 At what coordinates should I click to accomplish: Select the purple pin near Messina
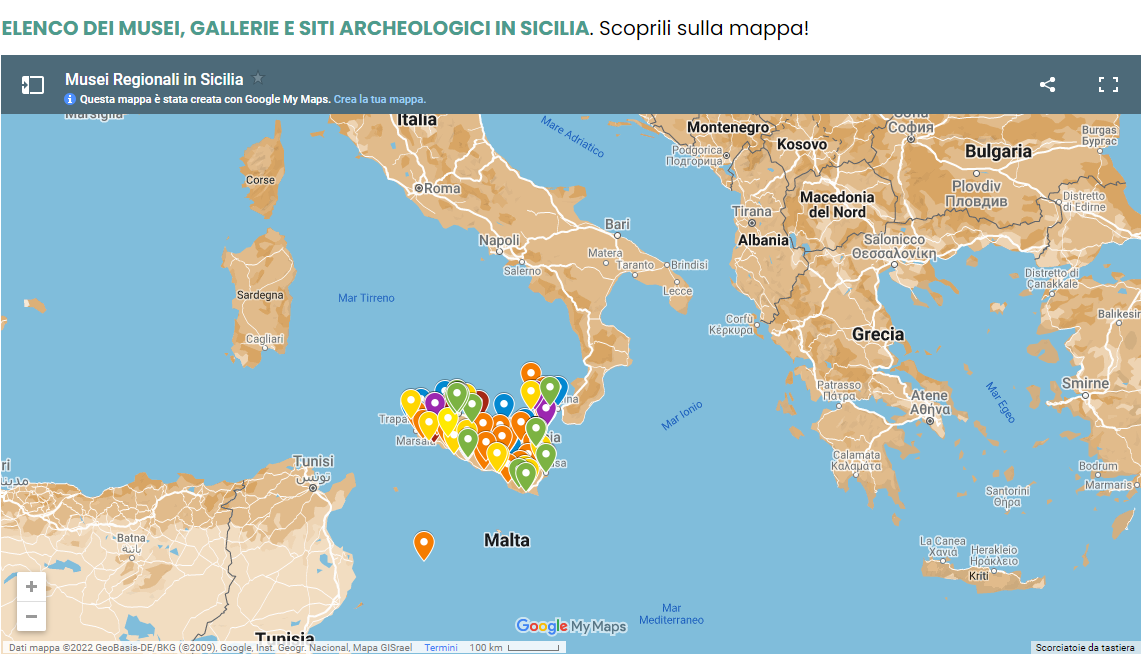[x=546, y=410]
